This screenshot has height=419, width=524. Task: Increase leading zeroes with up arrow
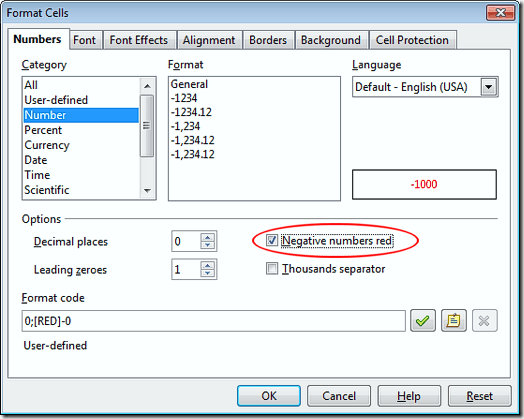pos(208,265)
